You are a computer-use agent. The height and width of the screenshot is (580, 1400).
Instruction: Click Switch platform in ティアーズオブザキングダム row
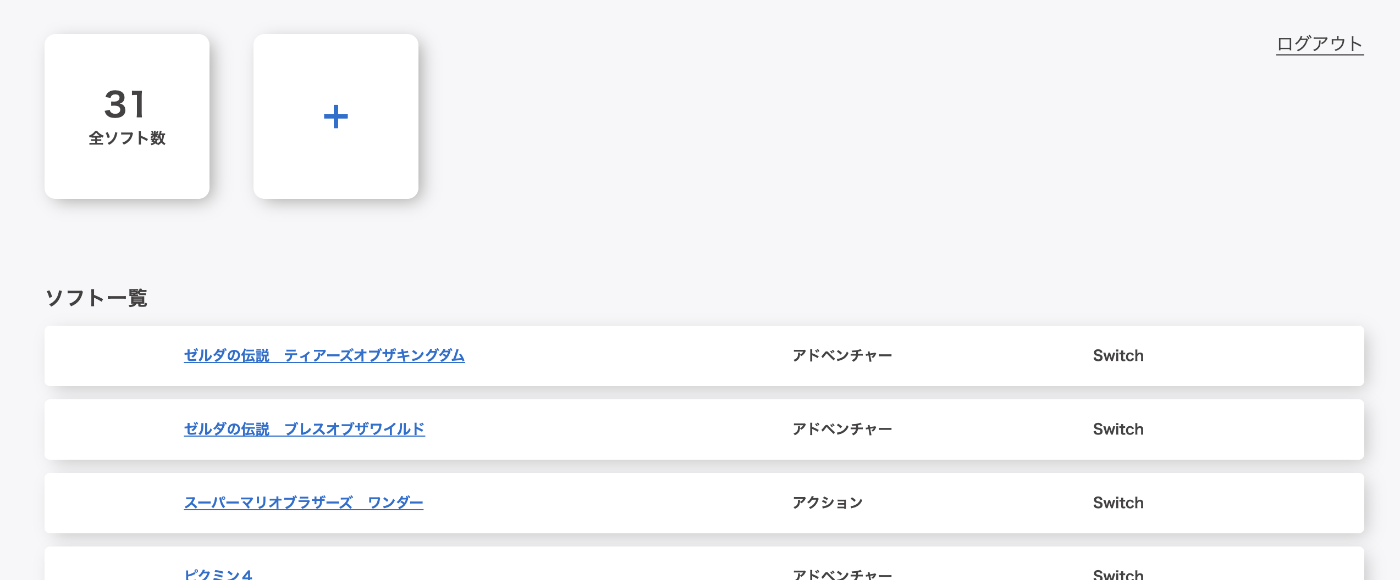click(1118, 356)
